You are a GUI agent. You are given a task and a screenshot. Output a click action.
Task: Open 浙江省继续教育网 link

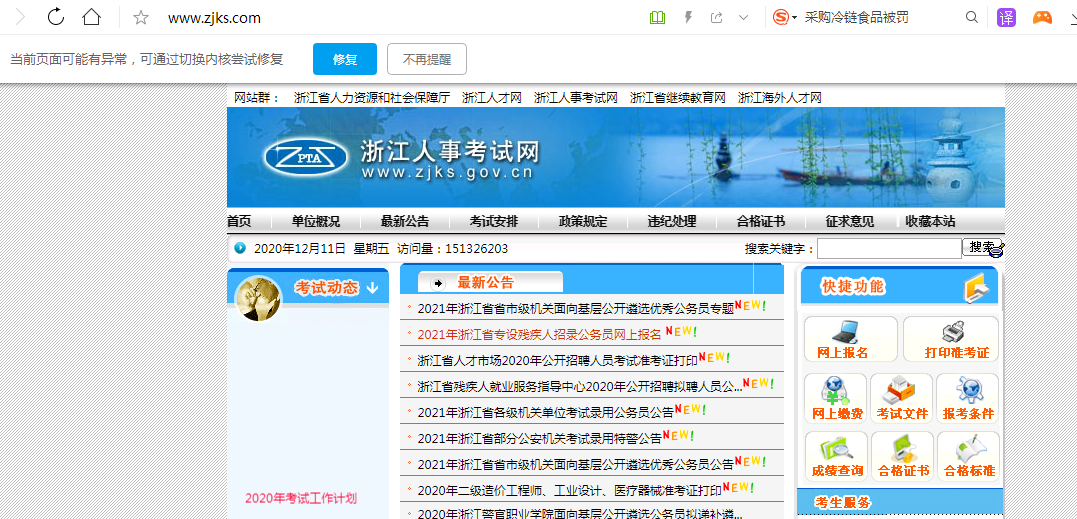point(677,97)
